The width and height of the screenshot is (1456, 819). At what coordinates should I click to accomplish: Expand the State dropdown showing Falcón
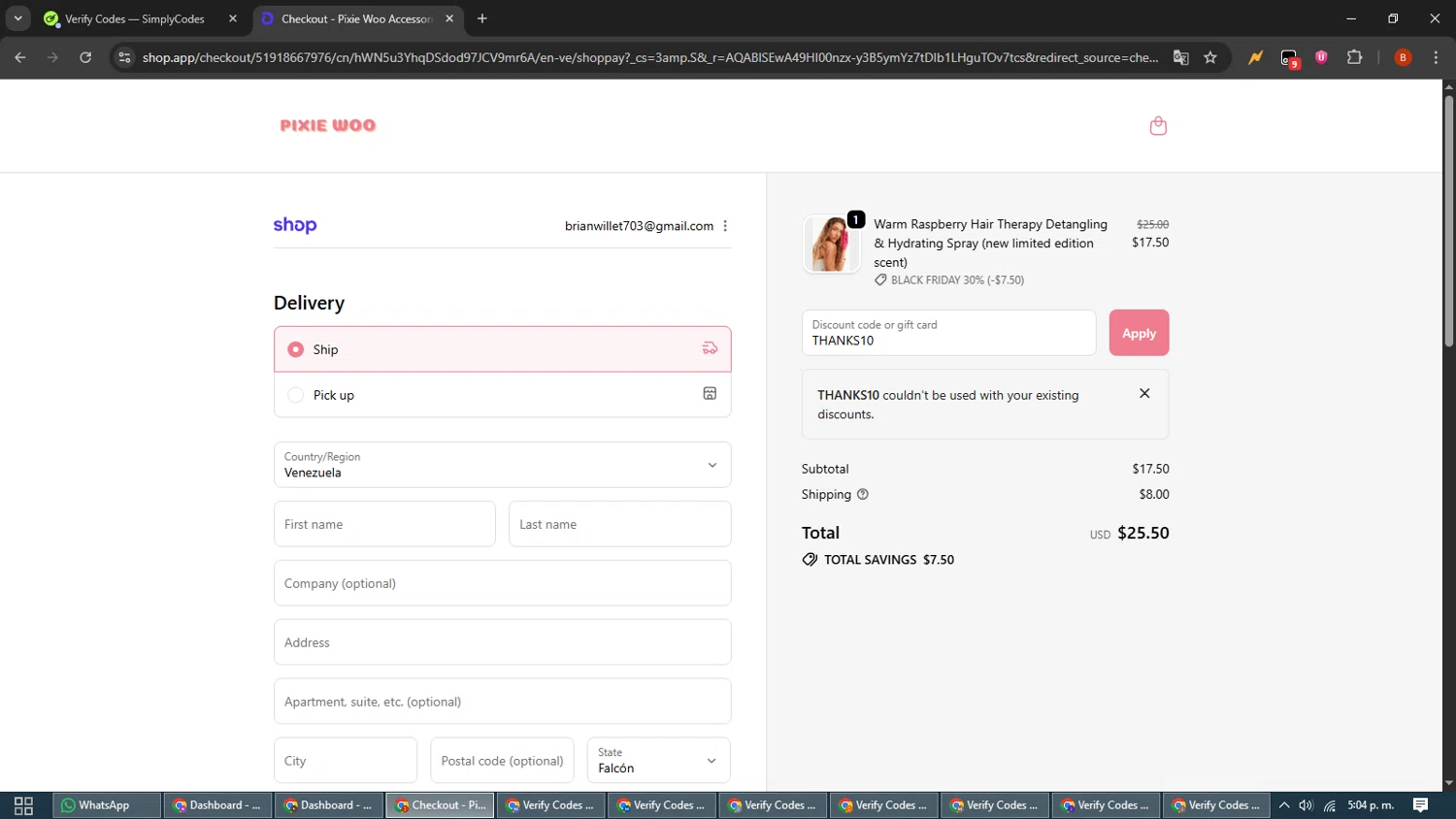click(658, 761)
